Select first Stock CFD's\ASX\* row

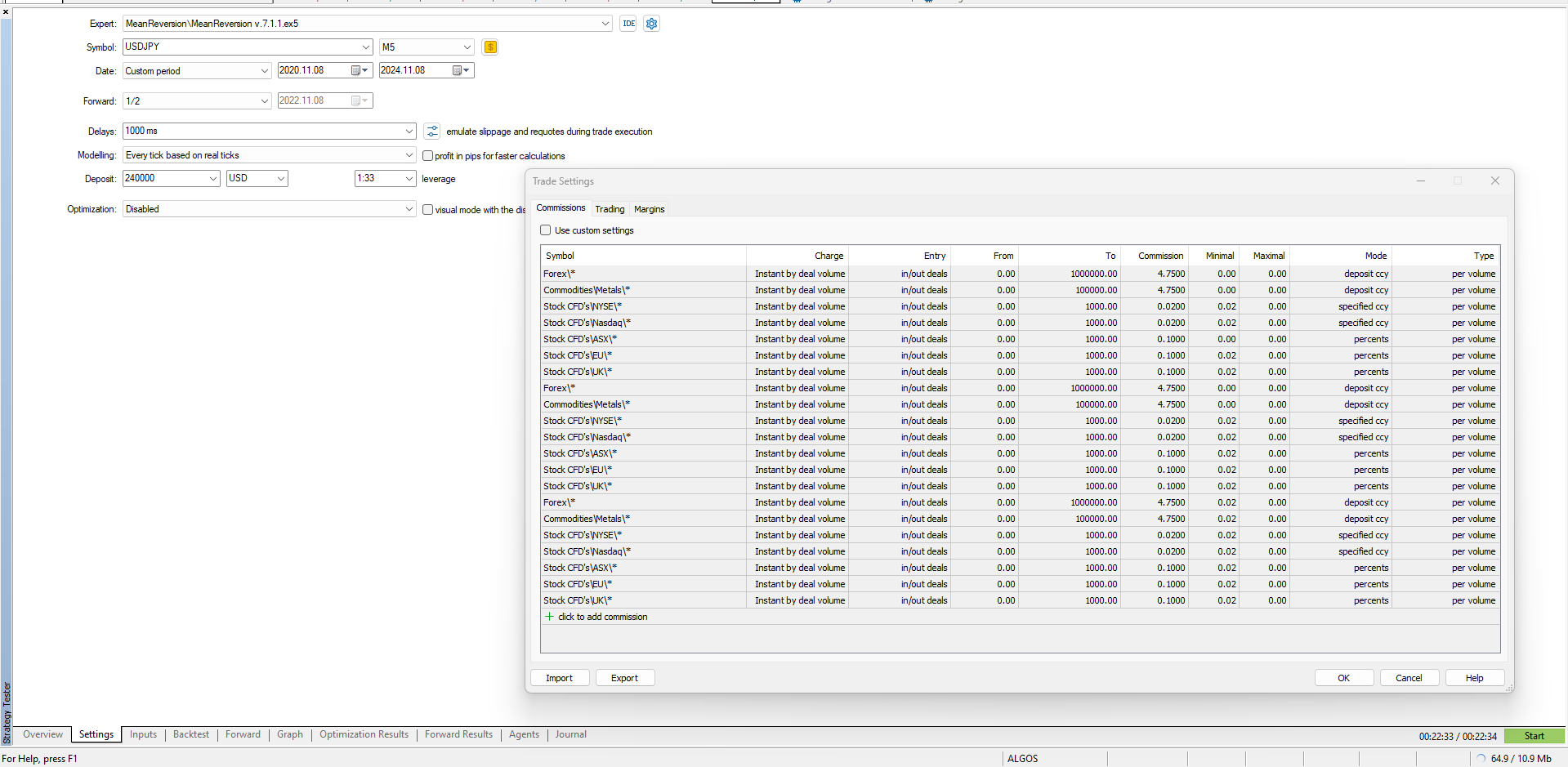[1021, 339]
